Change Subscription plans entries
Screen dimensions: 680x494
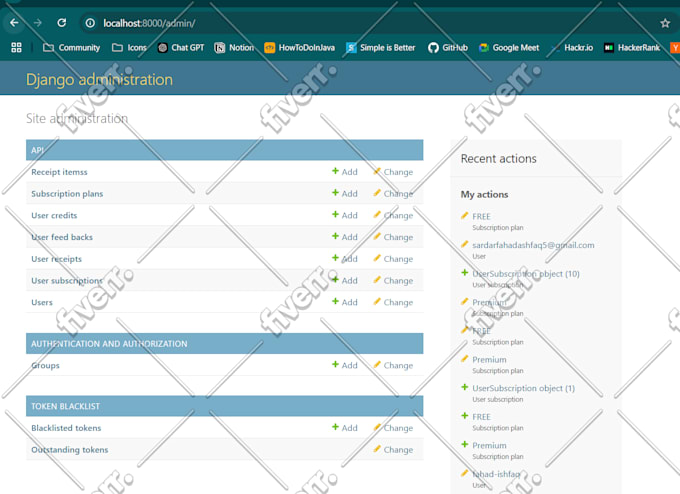coord(393,193)
